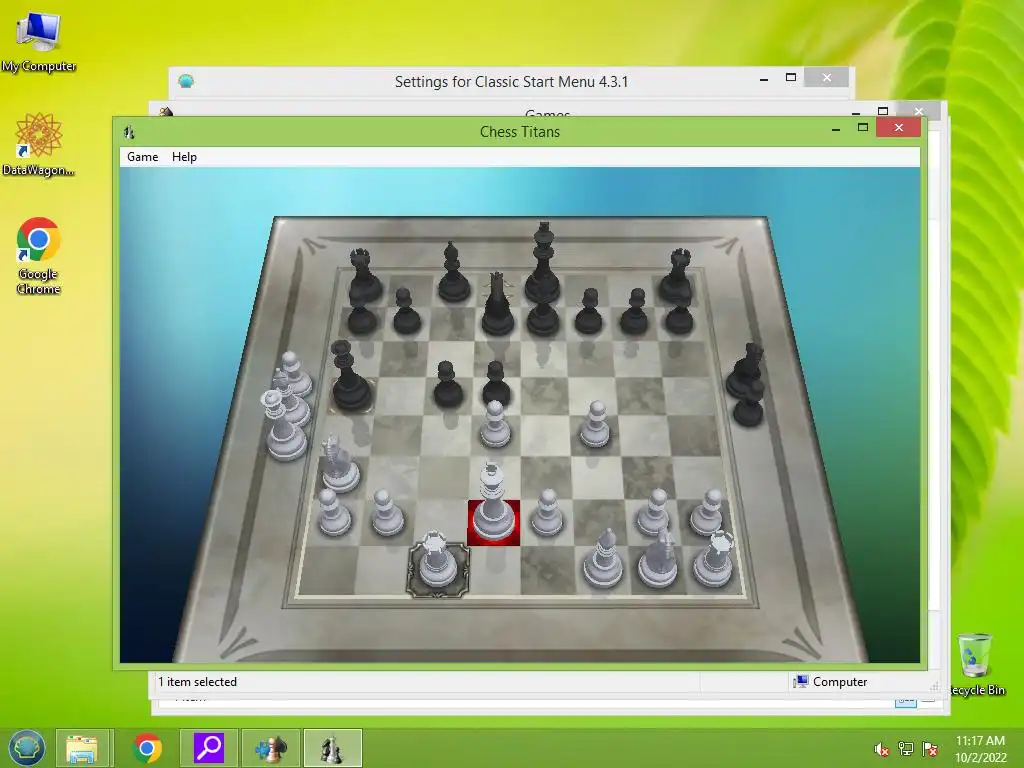Select the white pawn on g2

654,513
